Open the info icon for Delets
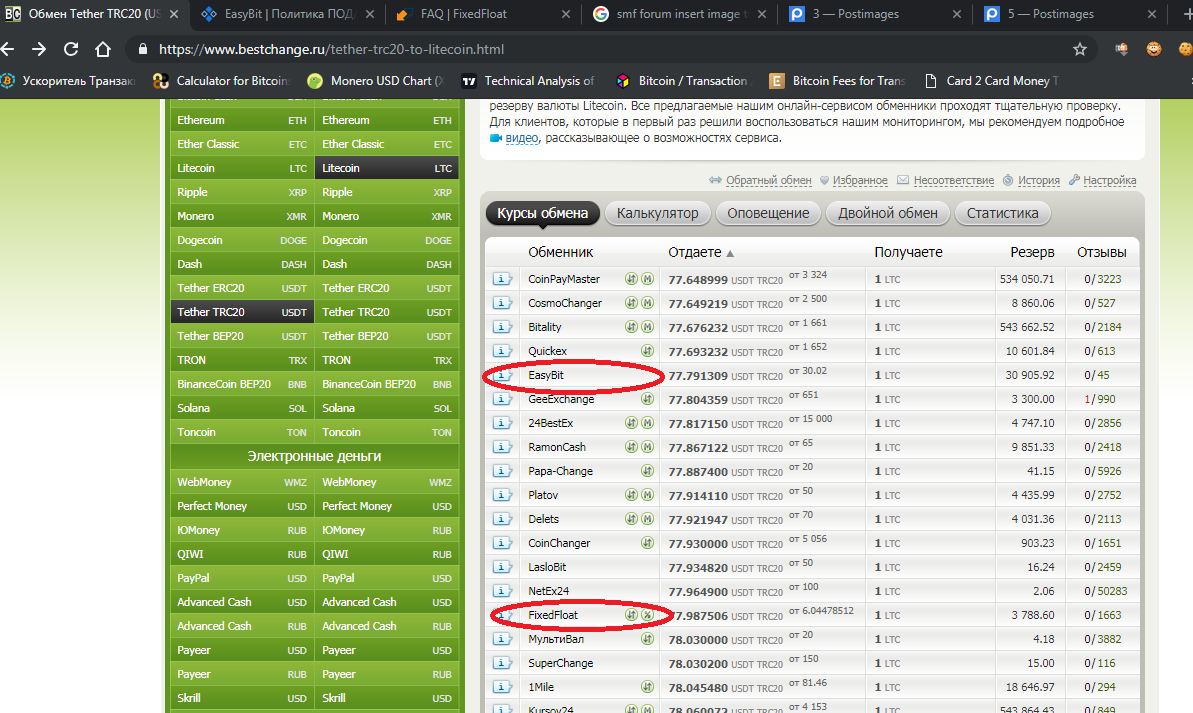1193x713 pixels. (501, 519)
